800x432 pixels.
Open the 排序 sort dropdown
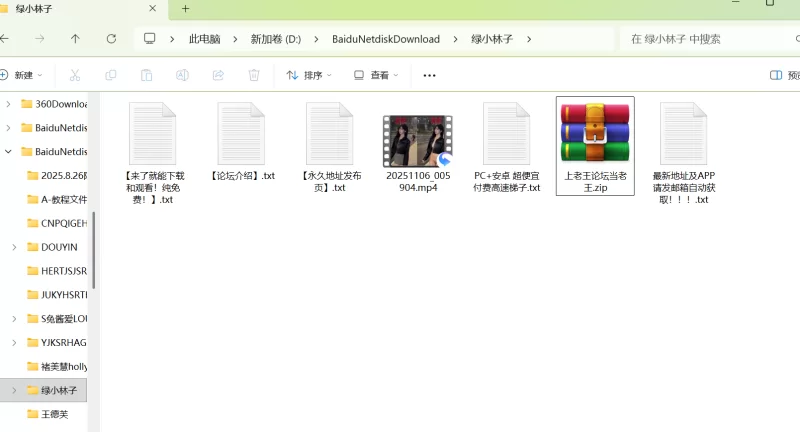[309, 75]
